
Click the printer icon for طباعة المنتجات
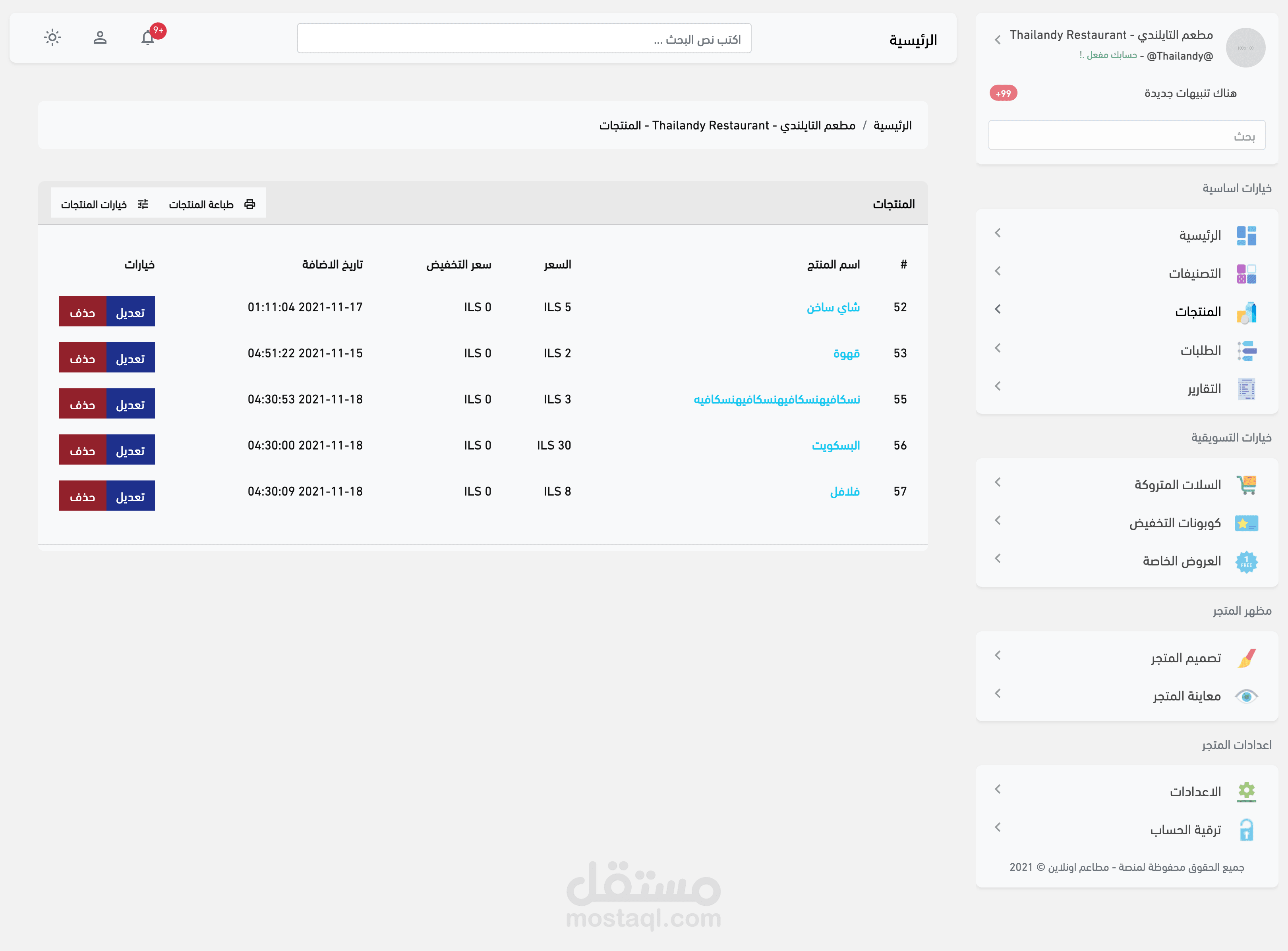click(249, 204)
